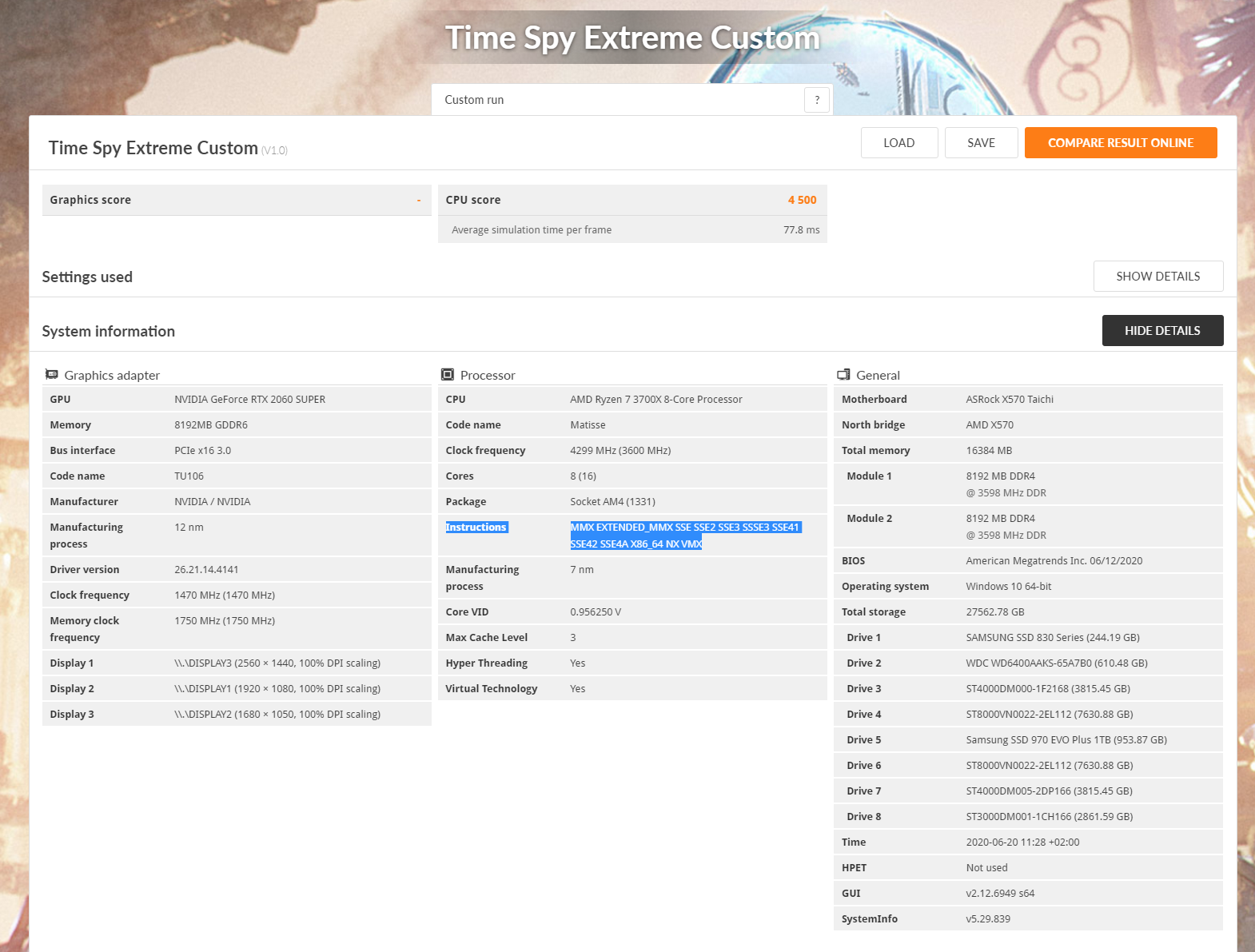This screenshot has height=952, width=1255.
Task: Click the Settings used heading
Action: tap(87, 277)
